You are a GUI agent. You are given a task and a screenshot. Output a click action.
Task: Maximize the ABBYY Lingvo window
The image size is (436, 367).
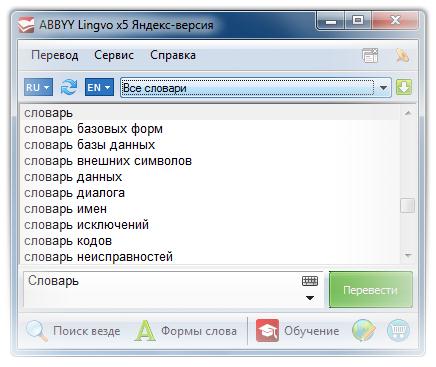tap(358, 21)
